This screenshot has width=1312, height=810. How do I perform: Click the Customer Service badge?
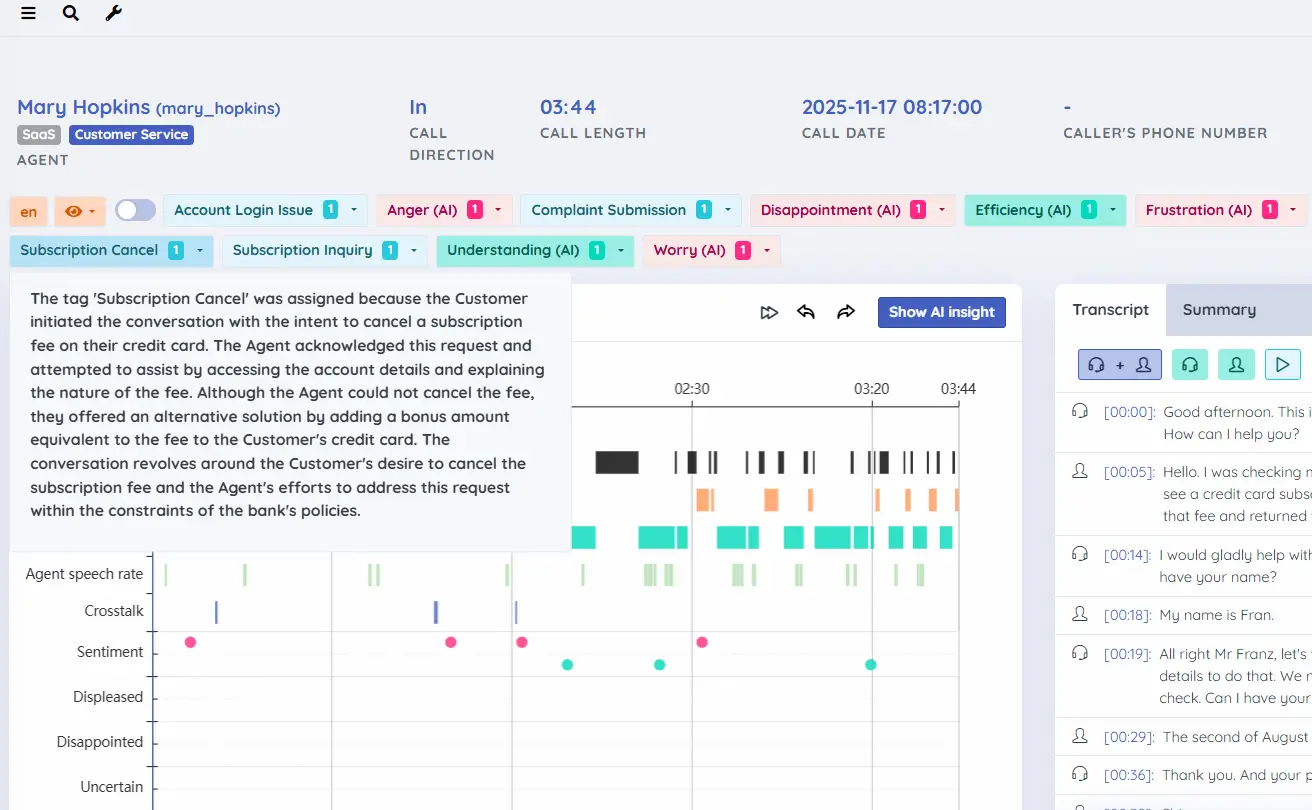coord(131,134)
